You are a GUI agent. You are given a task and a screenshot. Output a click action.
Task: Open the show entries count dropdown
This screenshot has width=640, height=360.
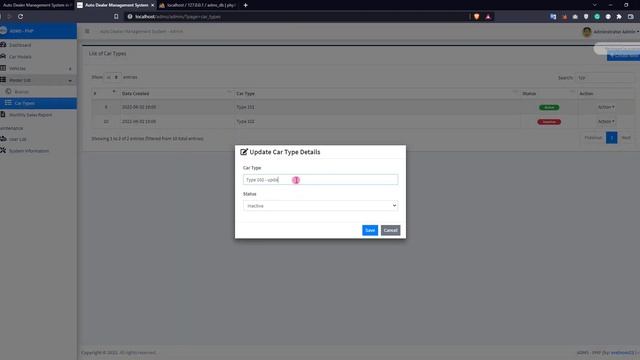(112, 77)
